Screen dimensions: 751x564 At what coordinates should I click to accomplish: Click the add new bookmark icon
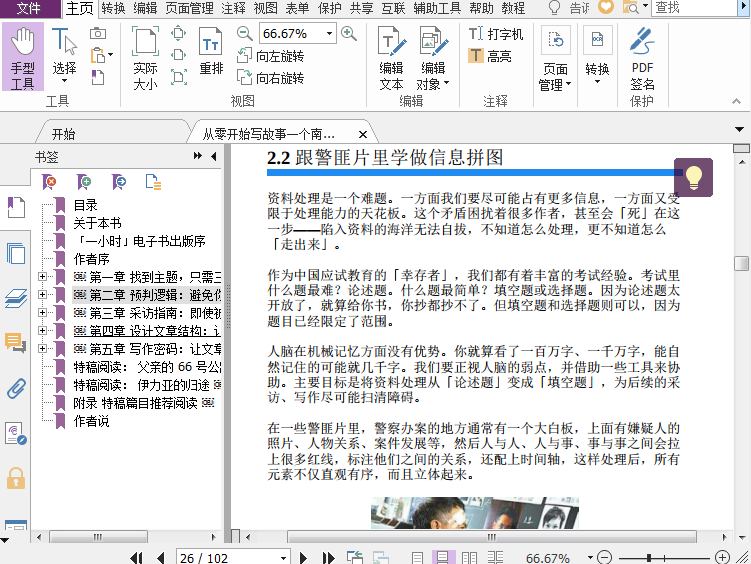pyautogui.click(x=84, y=182)
